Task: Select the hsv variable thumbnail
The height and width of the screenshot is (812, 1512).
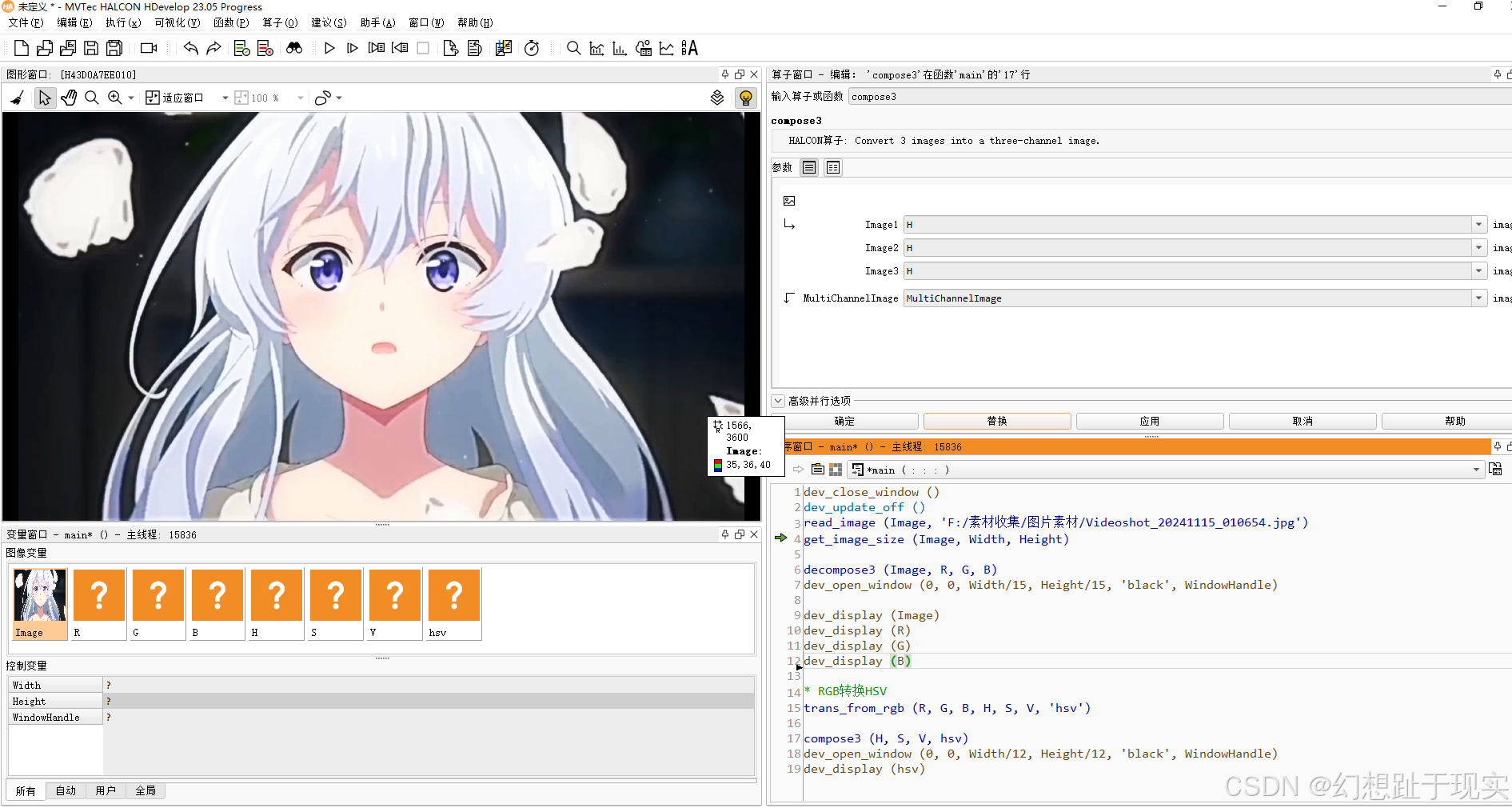Action: click(454, 604)
